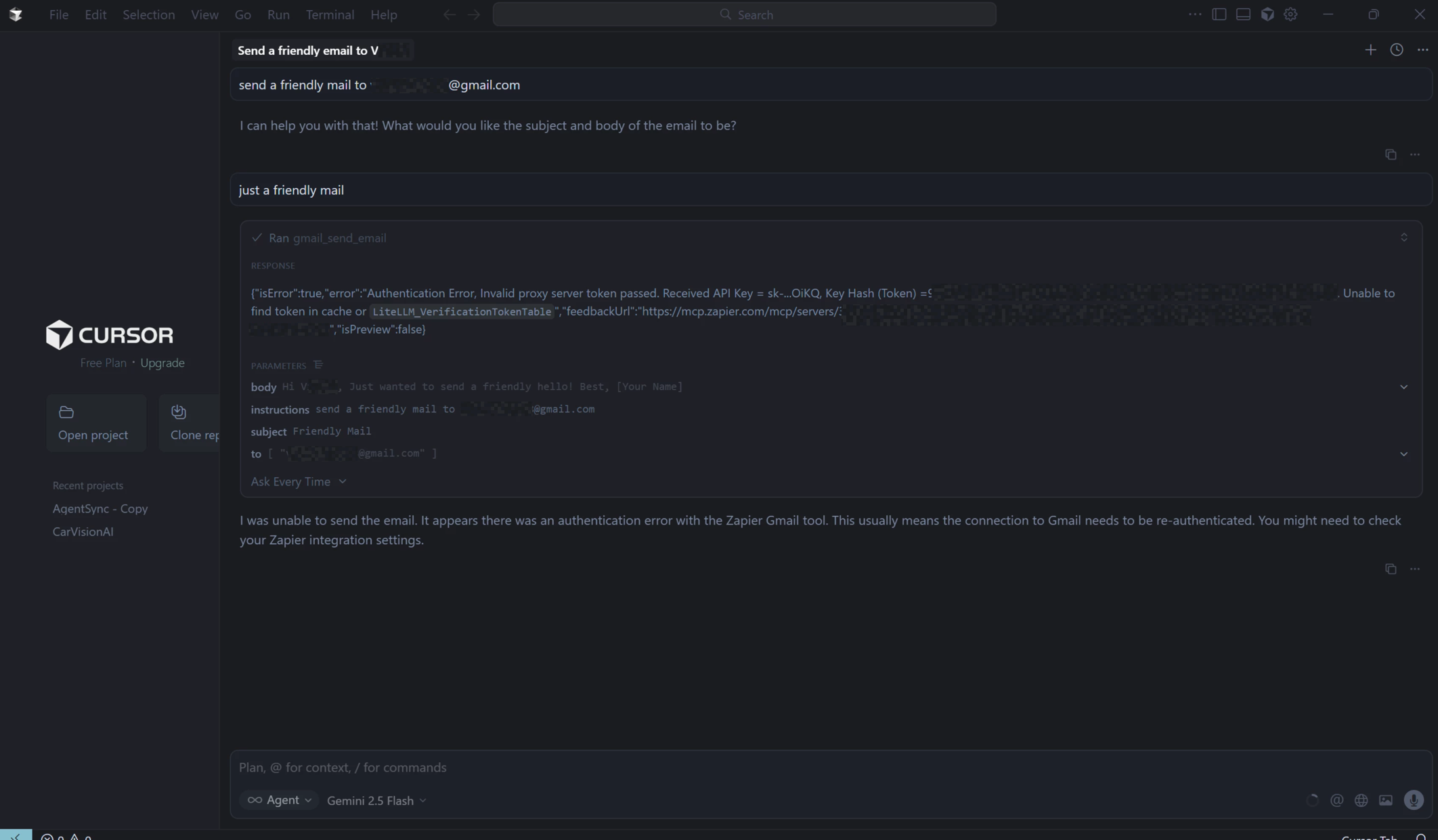Click the Upgrade plan link

(162, 363)
